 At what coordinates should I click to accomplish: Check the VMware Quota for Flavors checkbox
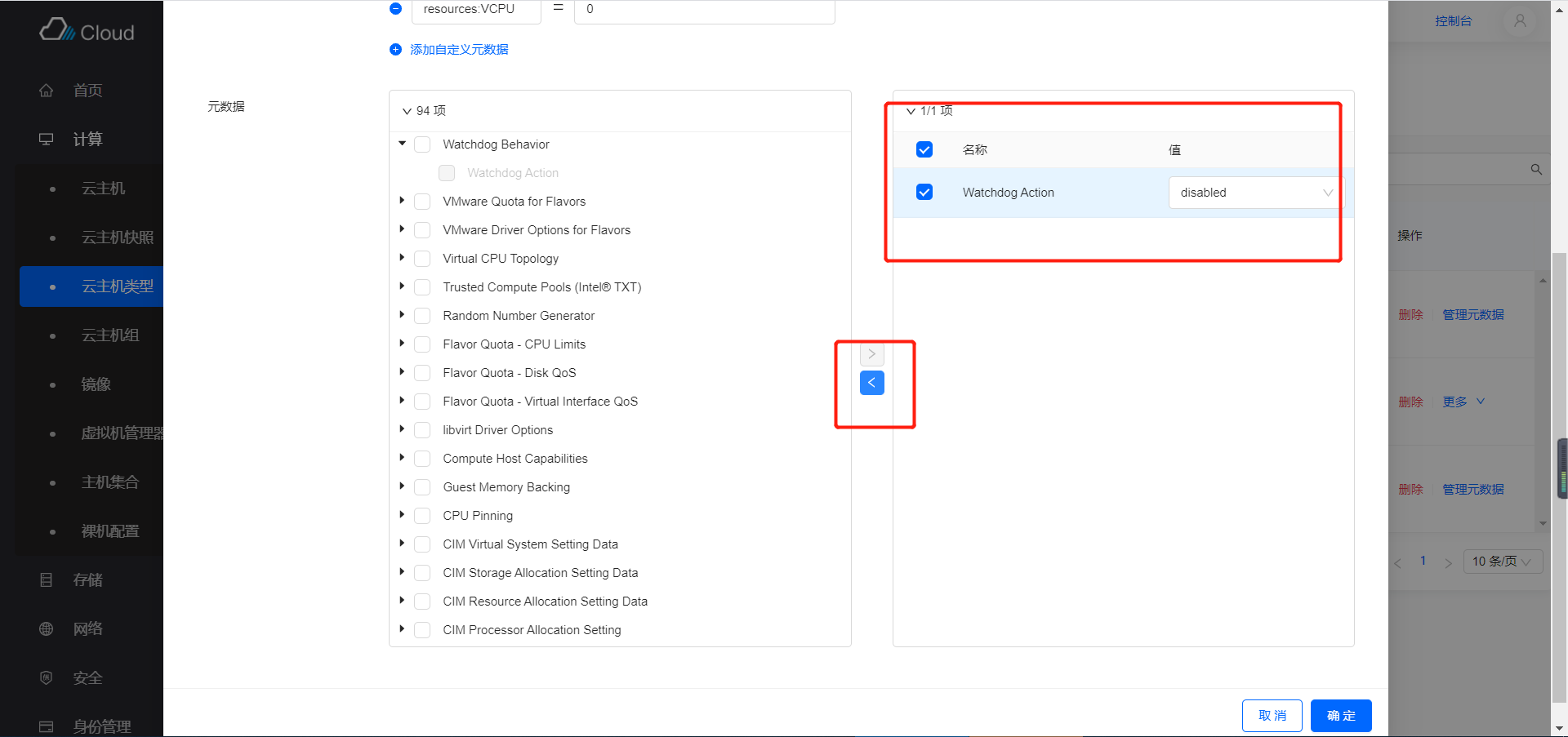(x=422, y=202)
